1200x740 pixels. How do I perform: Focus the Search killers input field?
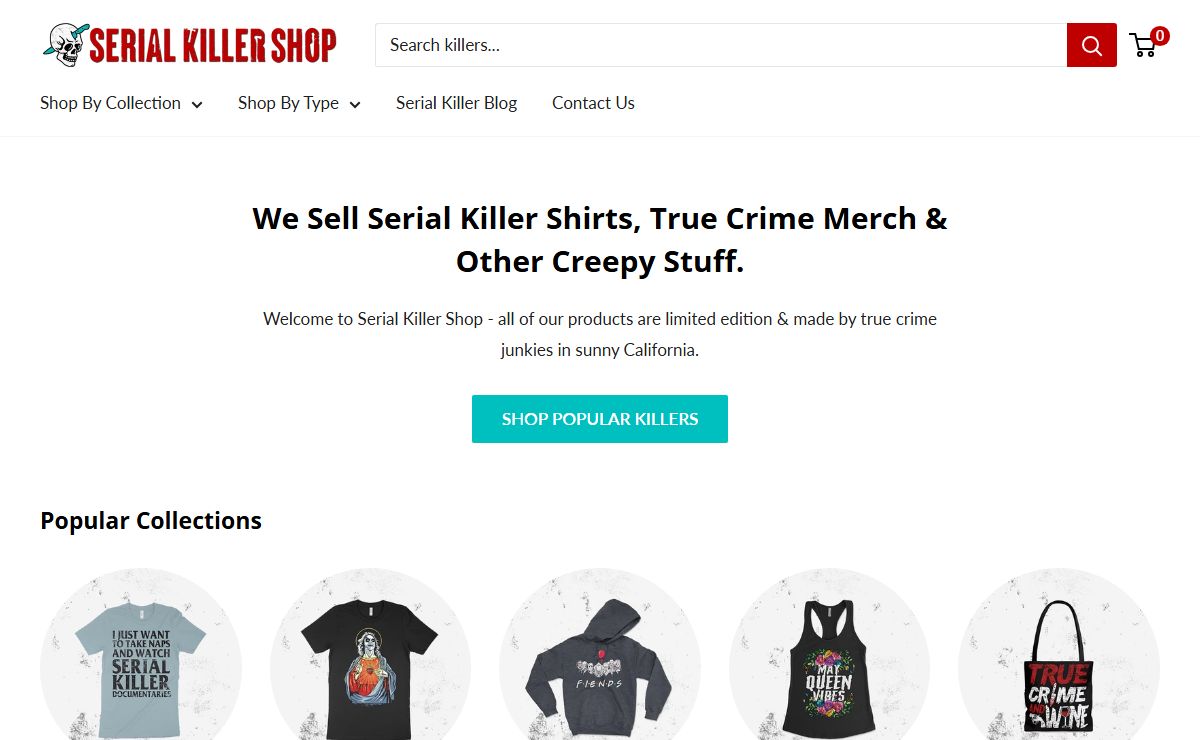tap(721, 45)
